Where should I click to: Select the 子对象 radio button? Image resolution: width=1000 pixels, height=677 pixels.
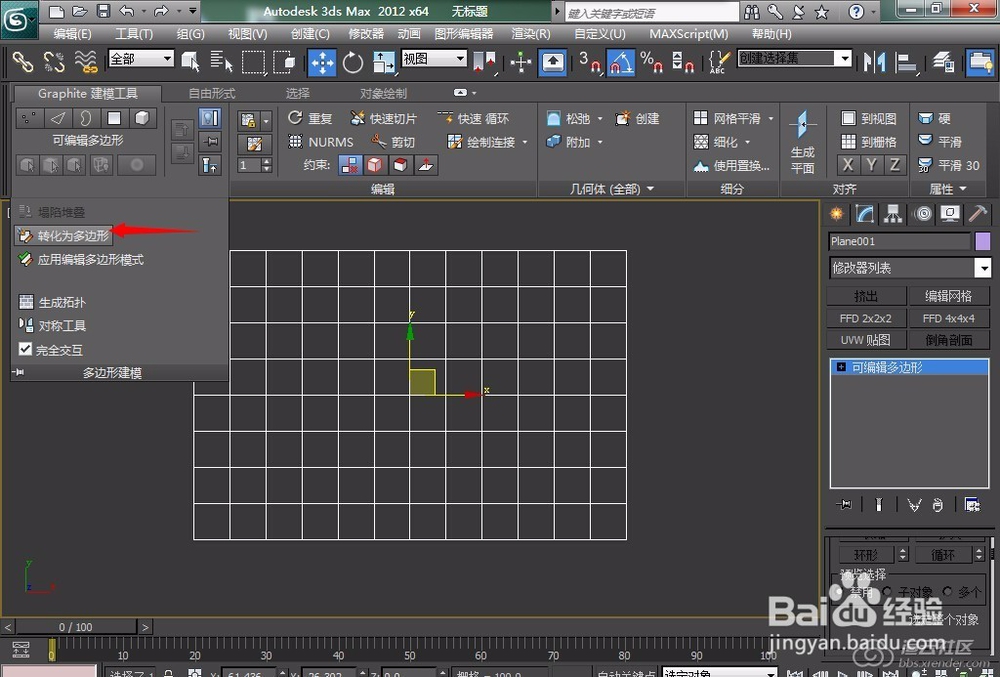886,592
